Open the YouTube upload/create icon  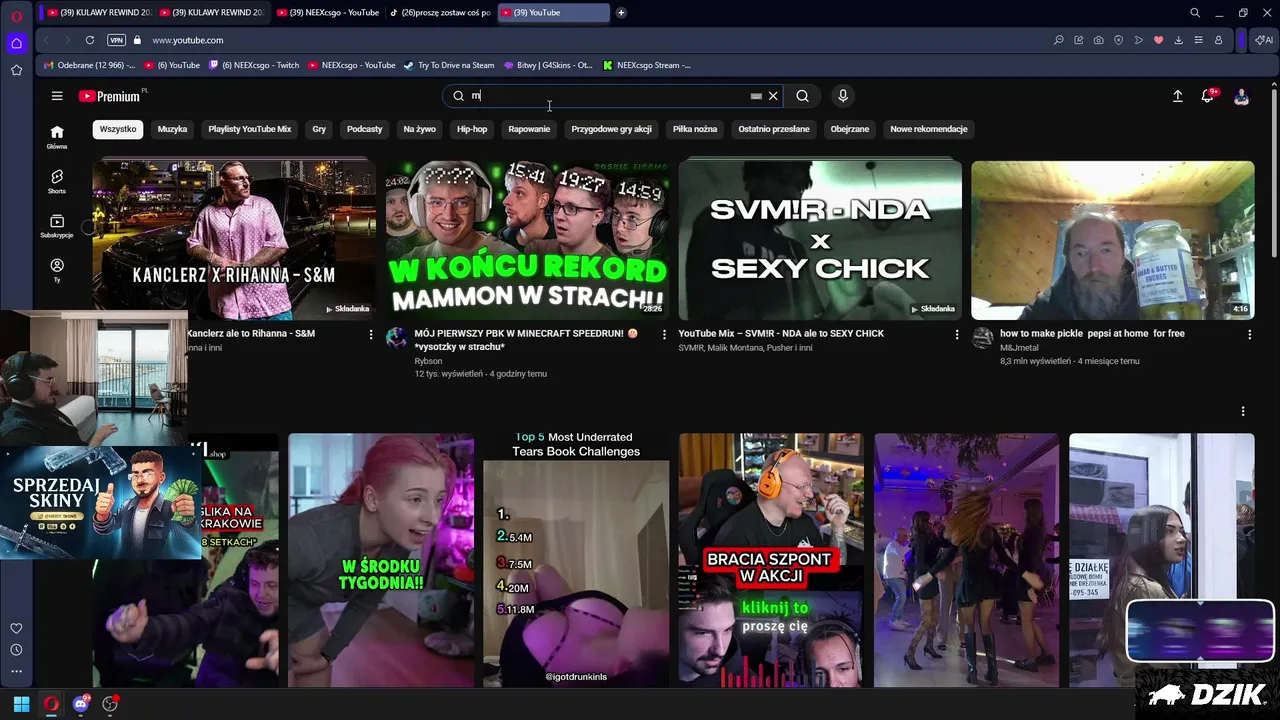tap(1177, 96)
